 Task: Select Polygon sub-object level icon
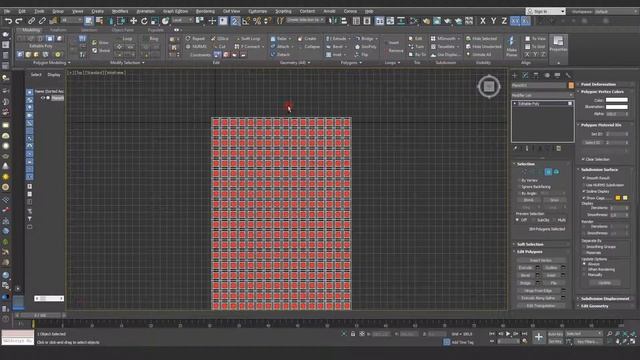548,172
